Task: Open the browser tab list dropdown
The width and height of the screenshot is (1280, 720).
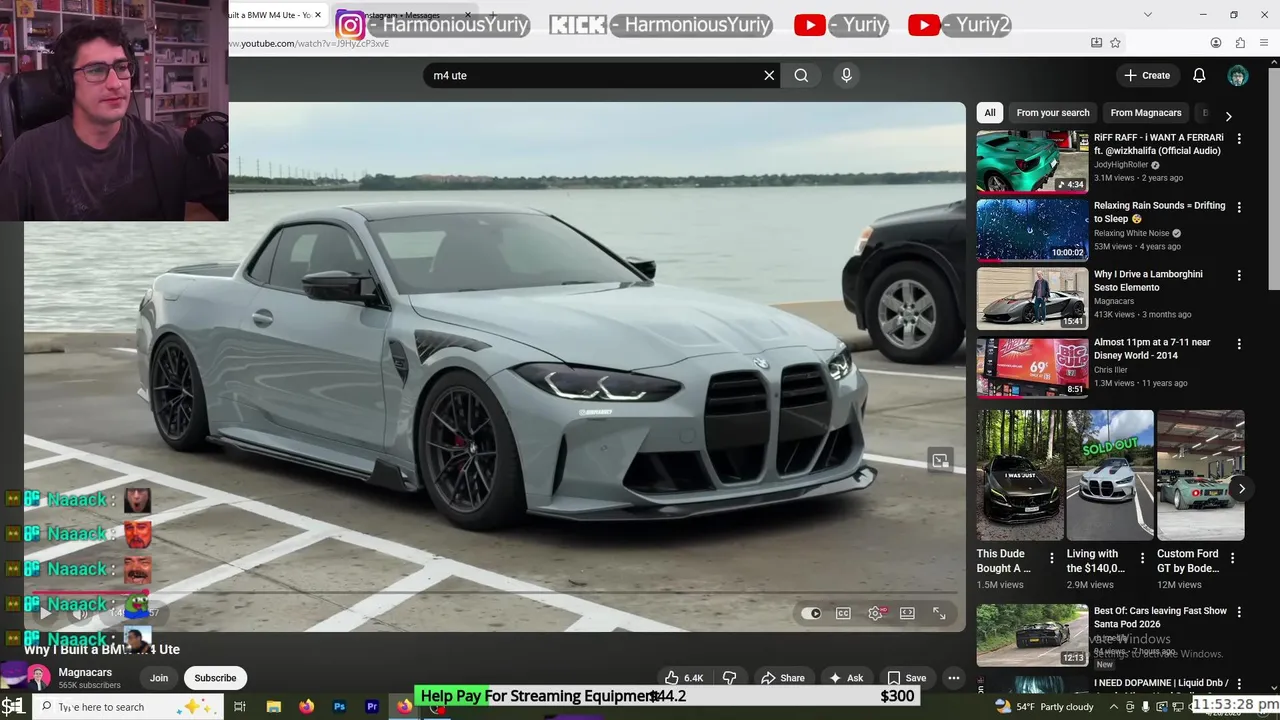Action: tap(1147, 14)
